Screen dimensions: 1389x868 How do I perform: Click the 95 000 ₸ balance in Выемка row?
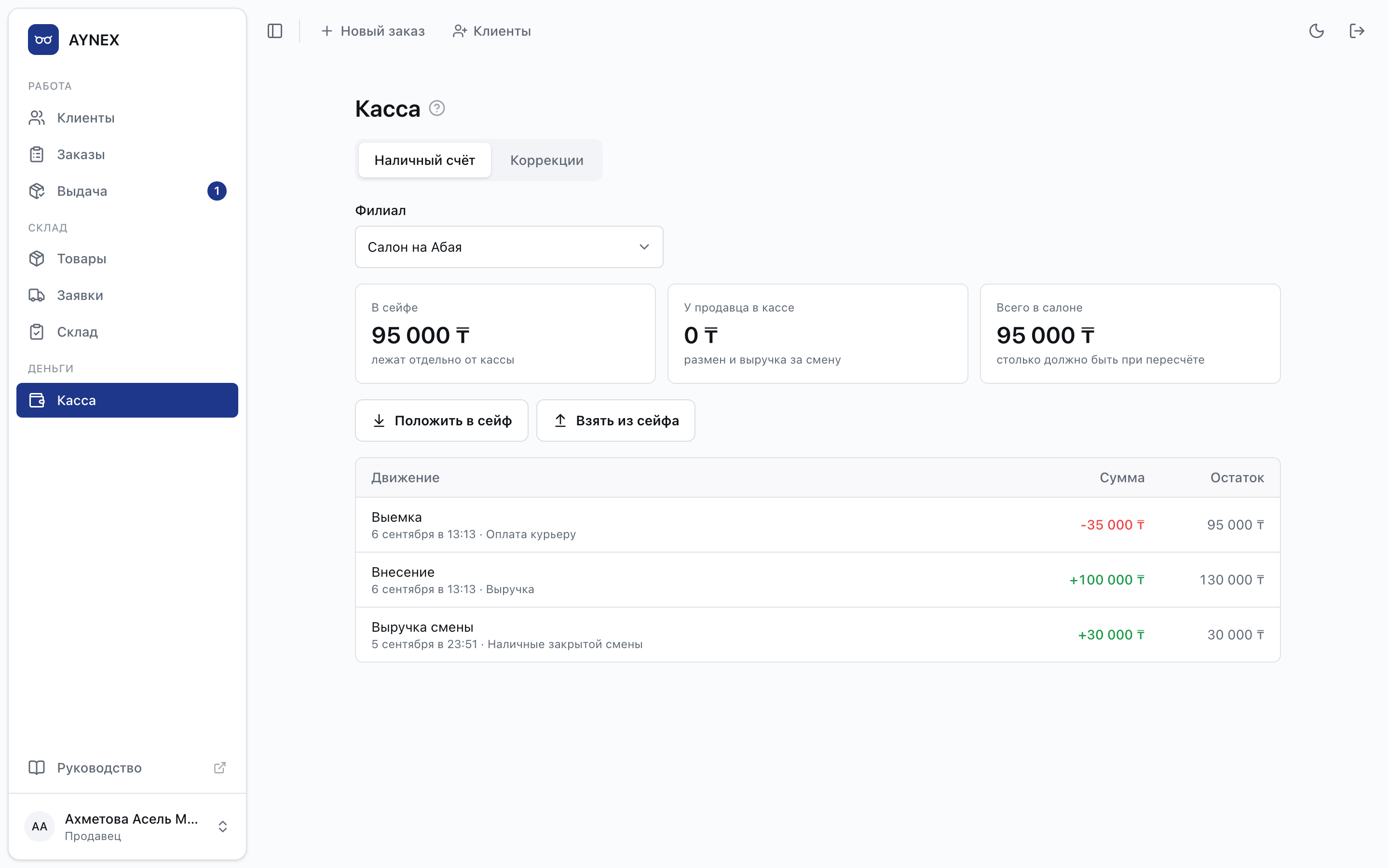1235,525
